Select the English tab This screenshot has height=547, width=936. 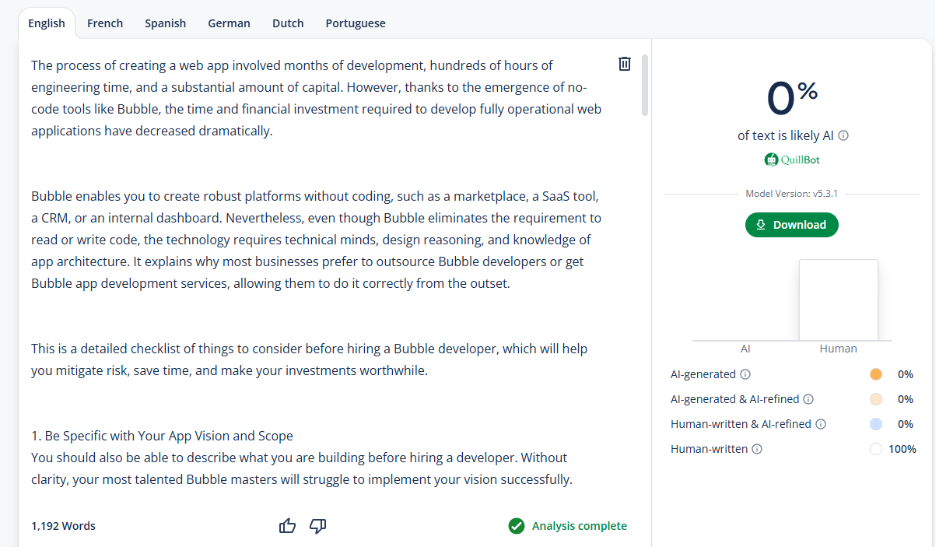[x=47, y=23]
